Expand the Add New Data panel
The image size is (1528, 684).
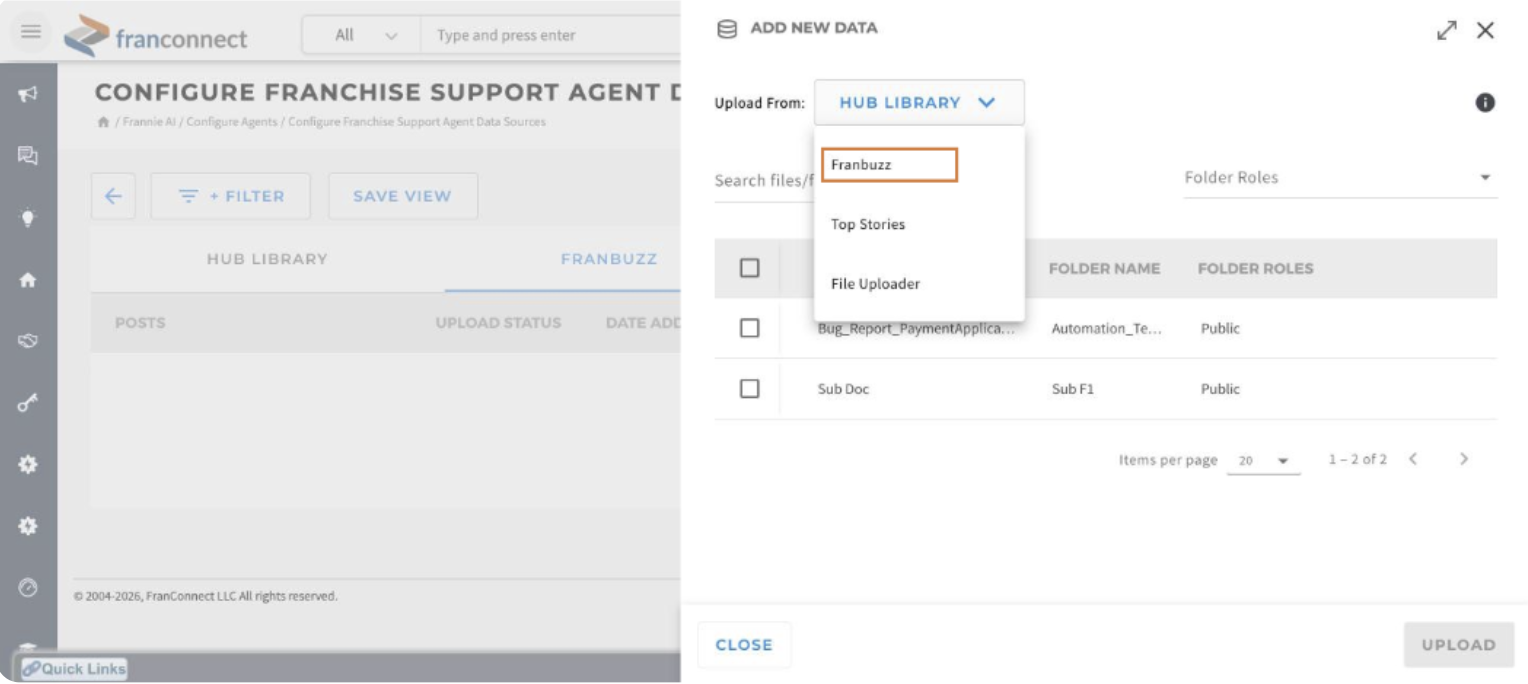1446,30
